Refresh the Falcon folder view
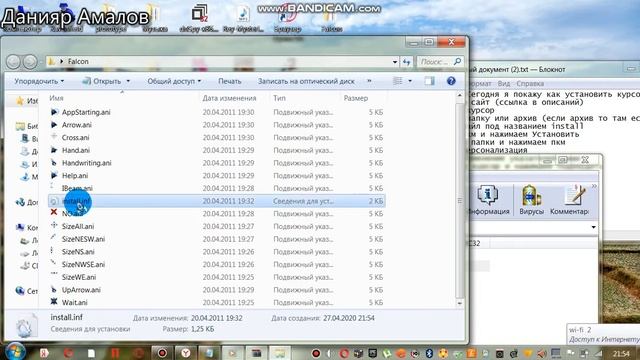This screenshot has height=360, width=640. 406,62
